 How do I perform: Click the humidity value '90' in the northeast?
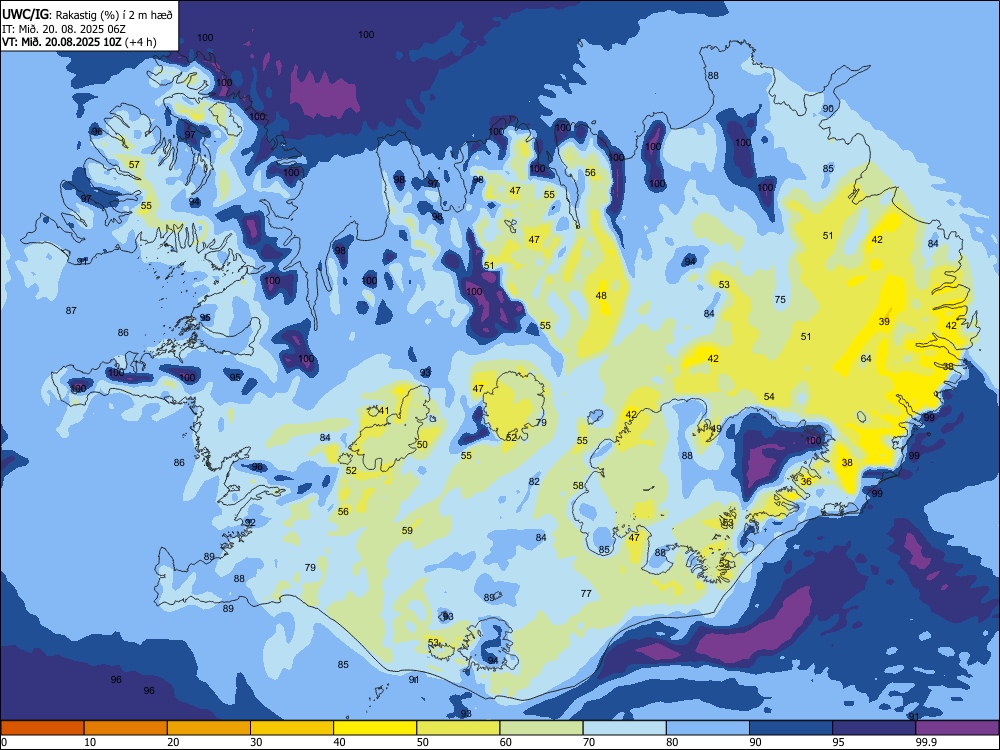pyautogui.click(x=828, y=108)
